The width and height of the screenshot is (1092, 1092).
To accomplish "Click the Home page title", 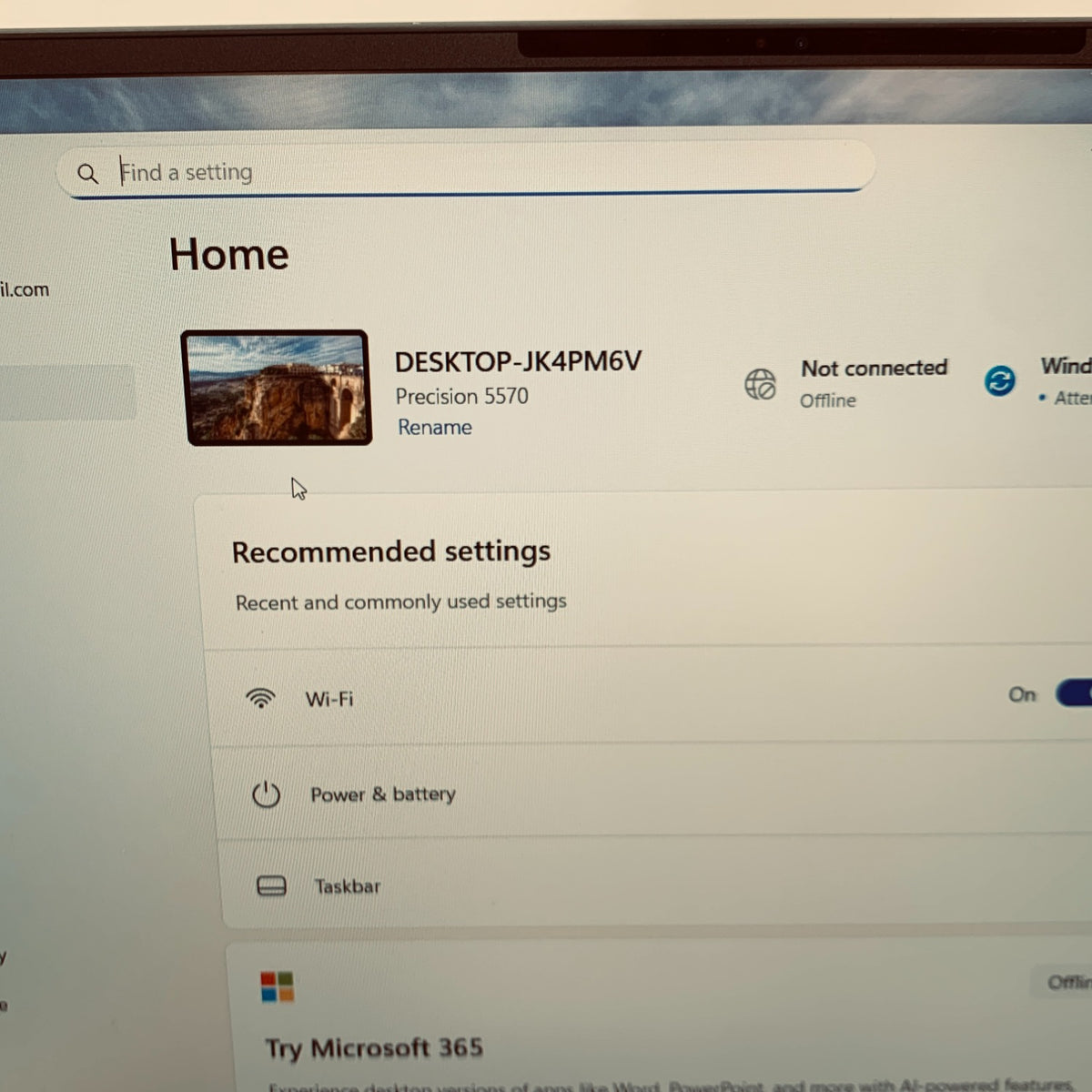I will pos(228,254).
